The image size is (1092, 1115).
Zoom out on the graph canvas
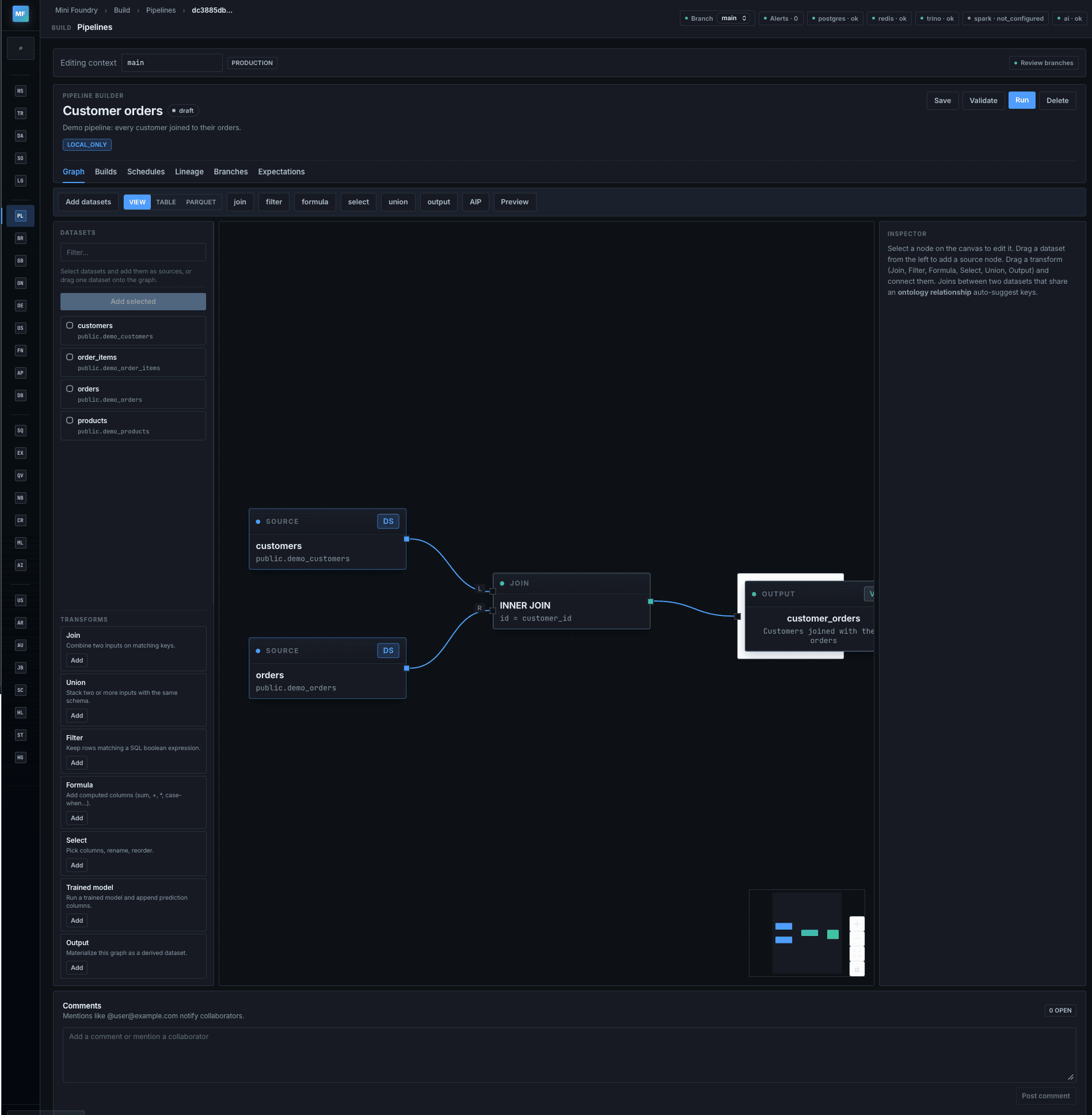857,939
